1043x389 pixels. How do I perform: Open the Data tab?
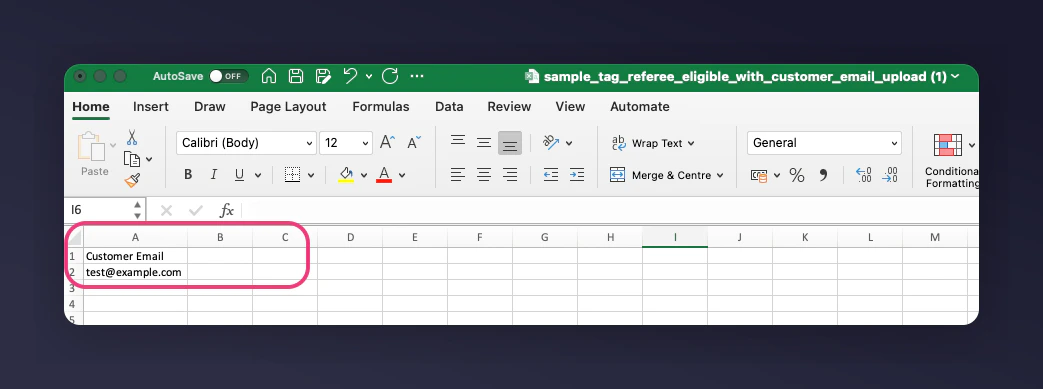tap(449, 106)
